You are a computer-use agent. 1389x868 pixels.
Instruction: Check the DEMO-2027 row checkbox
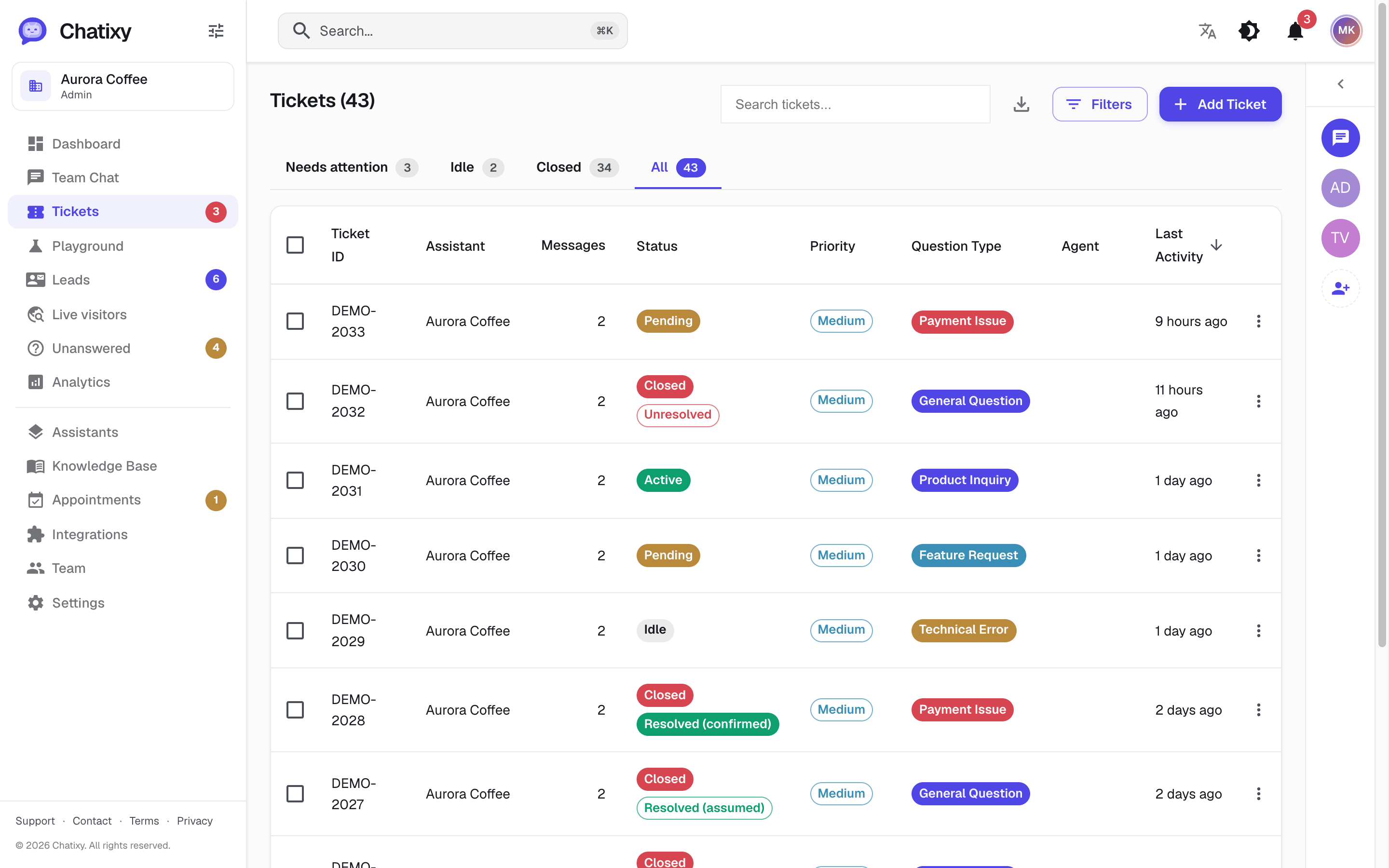pyautogui.click(x=295, y=794)
